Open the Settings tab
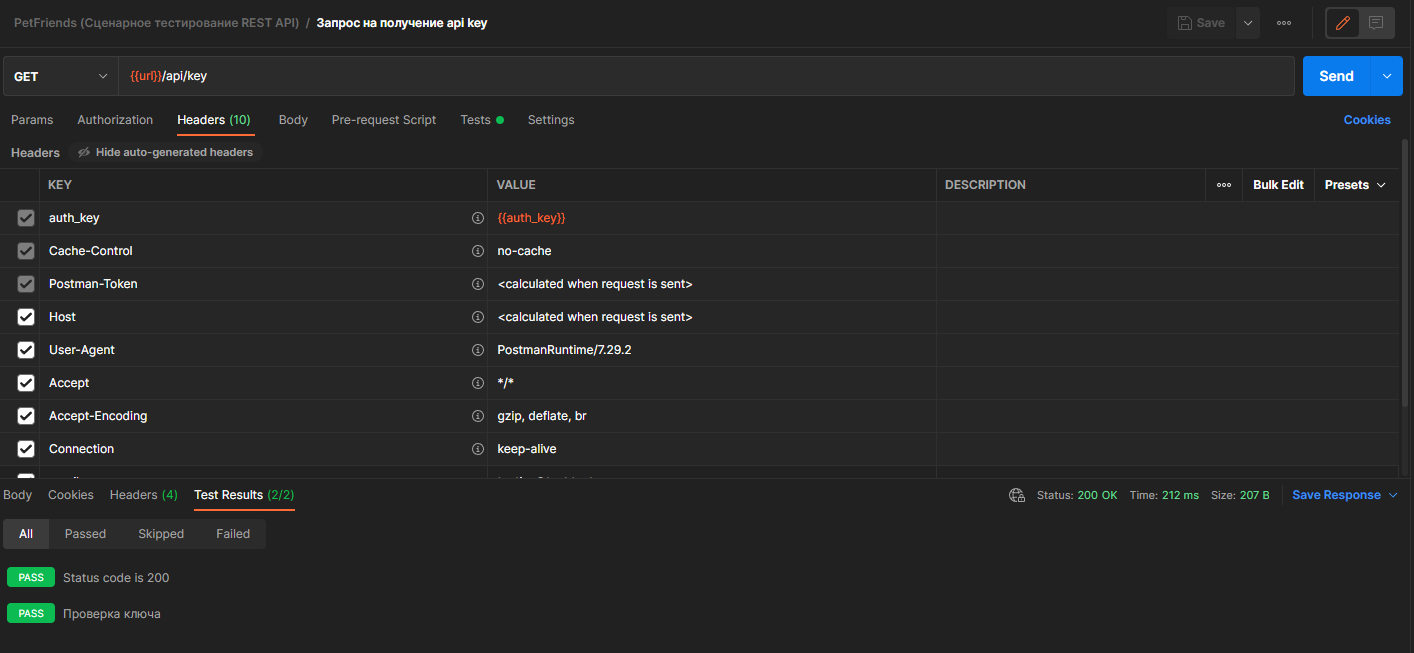Screen dimensions: 1414x653 pos(551,120)
